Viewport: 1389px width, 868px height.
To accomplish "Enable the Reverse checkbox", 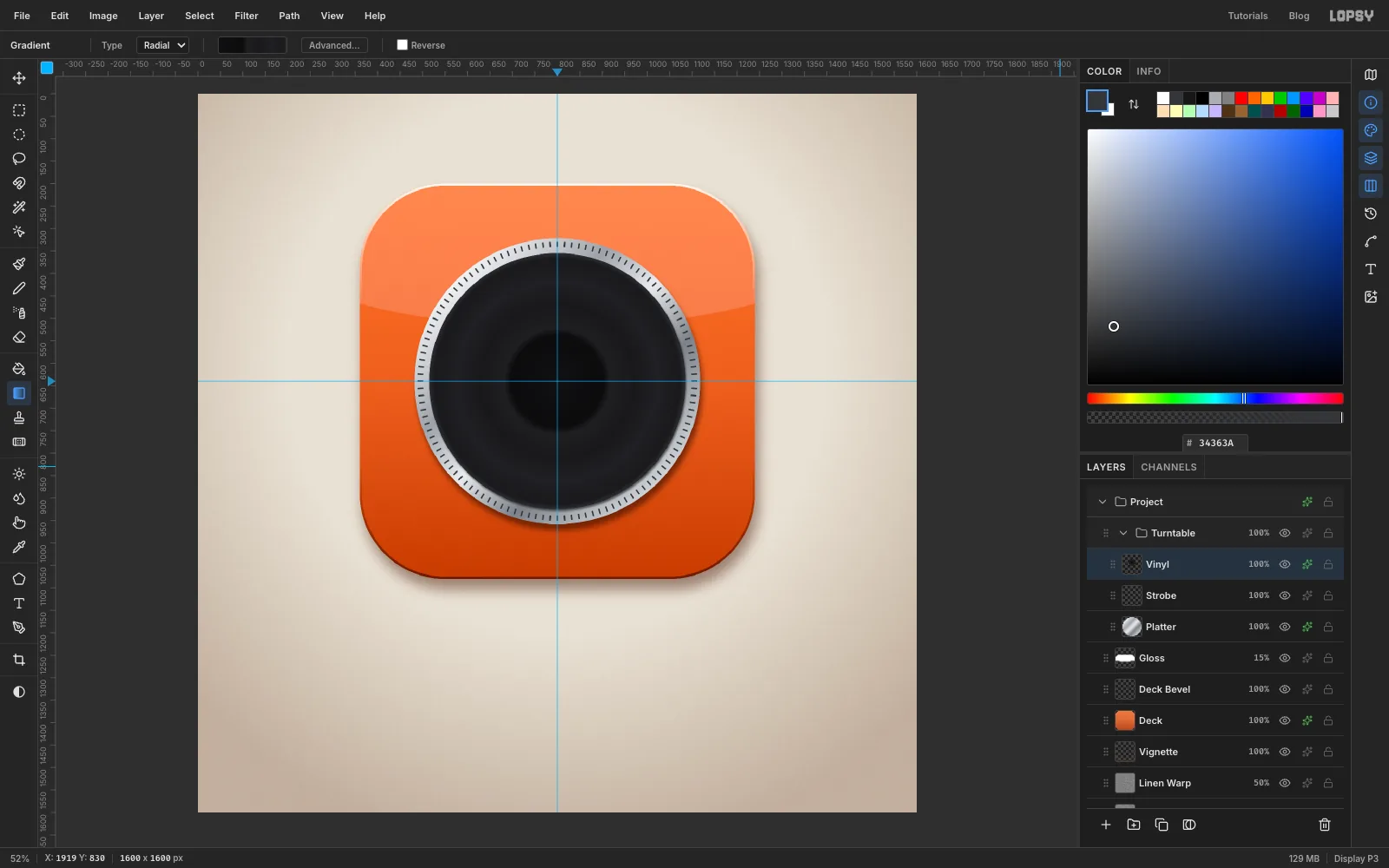I will [x=402, y=45].
